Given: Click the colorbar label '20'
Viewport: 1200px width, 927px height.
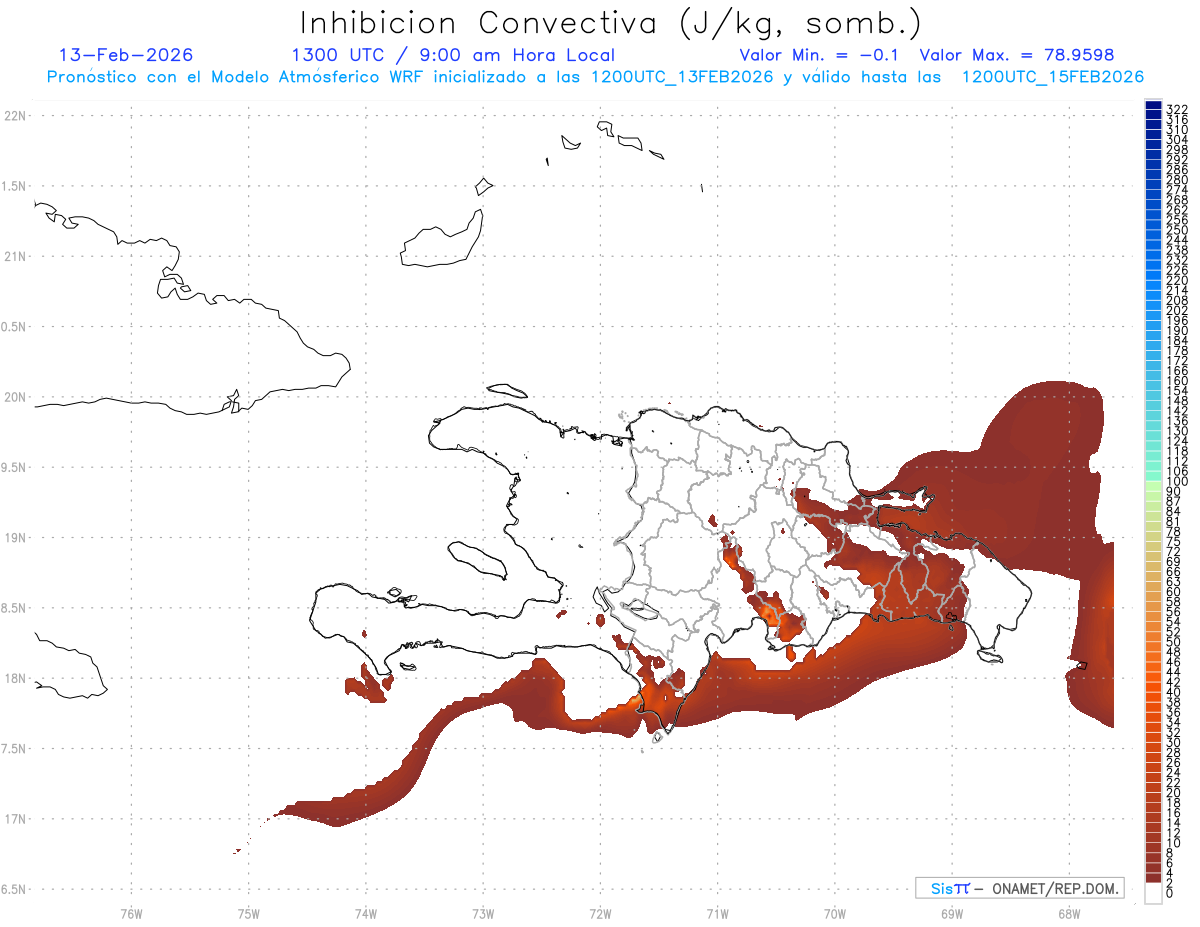Looking at the screenshot, I should point(1173,792).
